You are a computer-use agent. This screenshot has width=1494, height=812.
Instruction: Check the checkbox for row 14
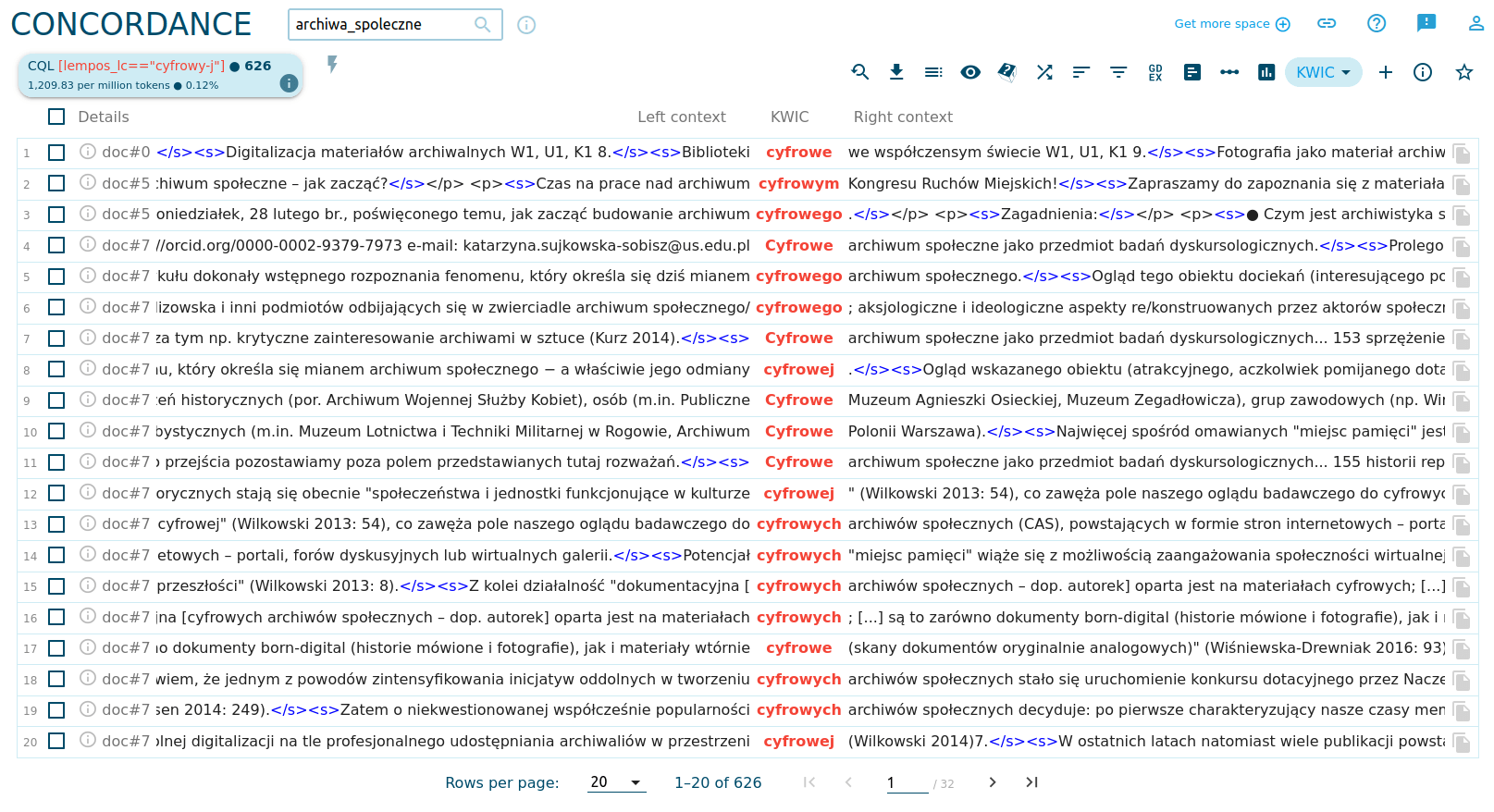(x=56, y=555)
